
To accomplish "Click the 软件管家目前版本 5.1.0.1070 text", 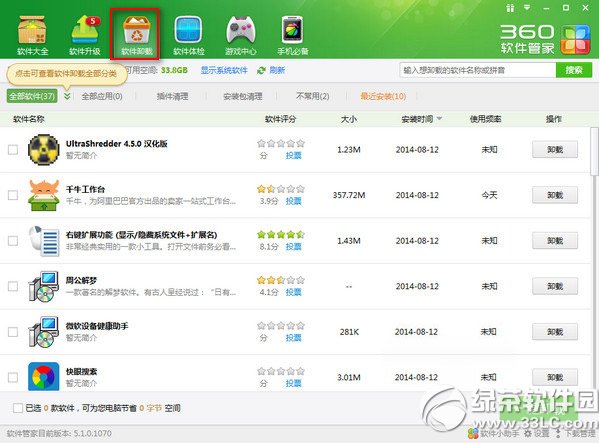I will tap(59, 433).
